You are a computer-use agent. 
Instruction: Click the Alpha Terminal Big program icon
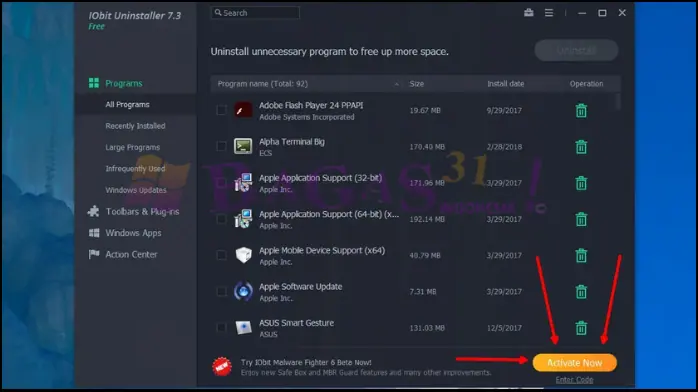pyautogui.click(x=243, y=146)
